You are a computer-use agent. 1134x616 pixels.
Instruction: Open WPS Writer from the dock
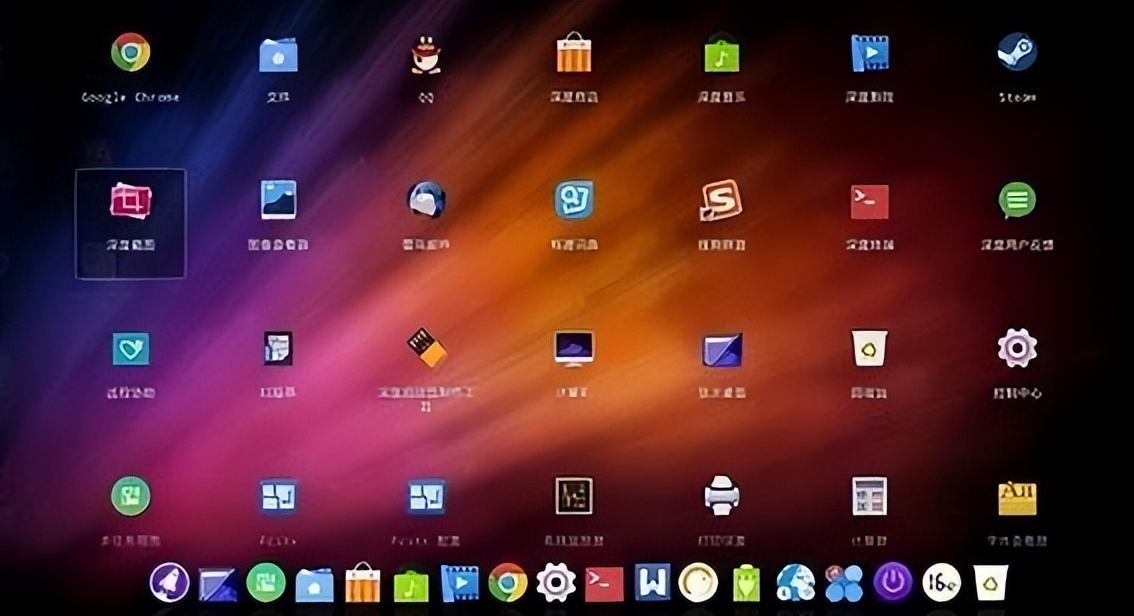pos(652,582)
